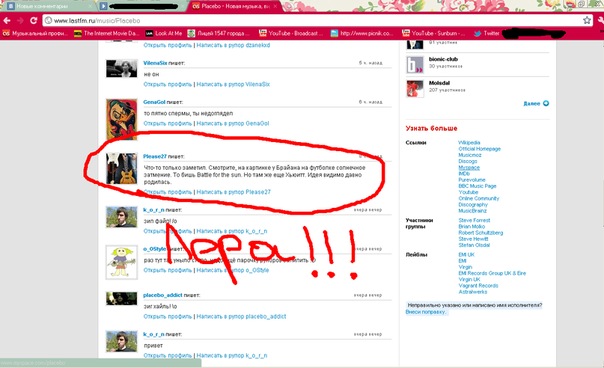The width and height of the screenshot is (604, 368).
Task: Open the EMI UK label link
Action: point(466,255)
